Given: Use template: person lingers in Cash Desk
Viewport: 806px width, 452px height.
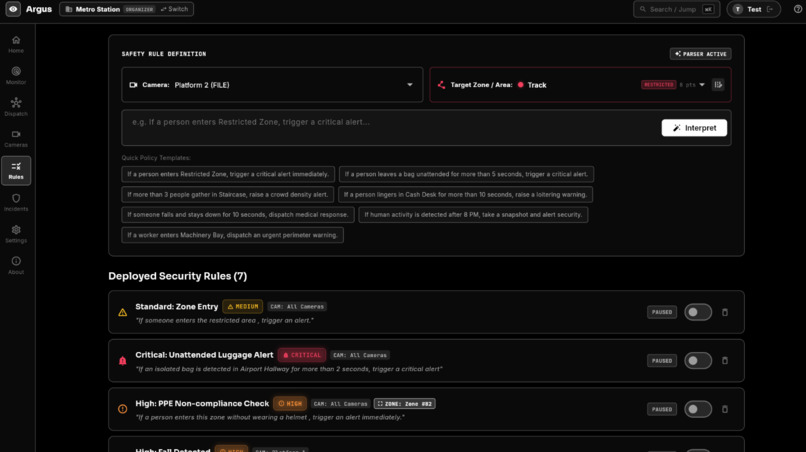Looking at the screenshot, I should click(465, 194).
